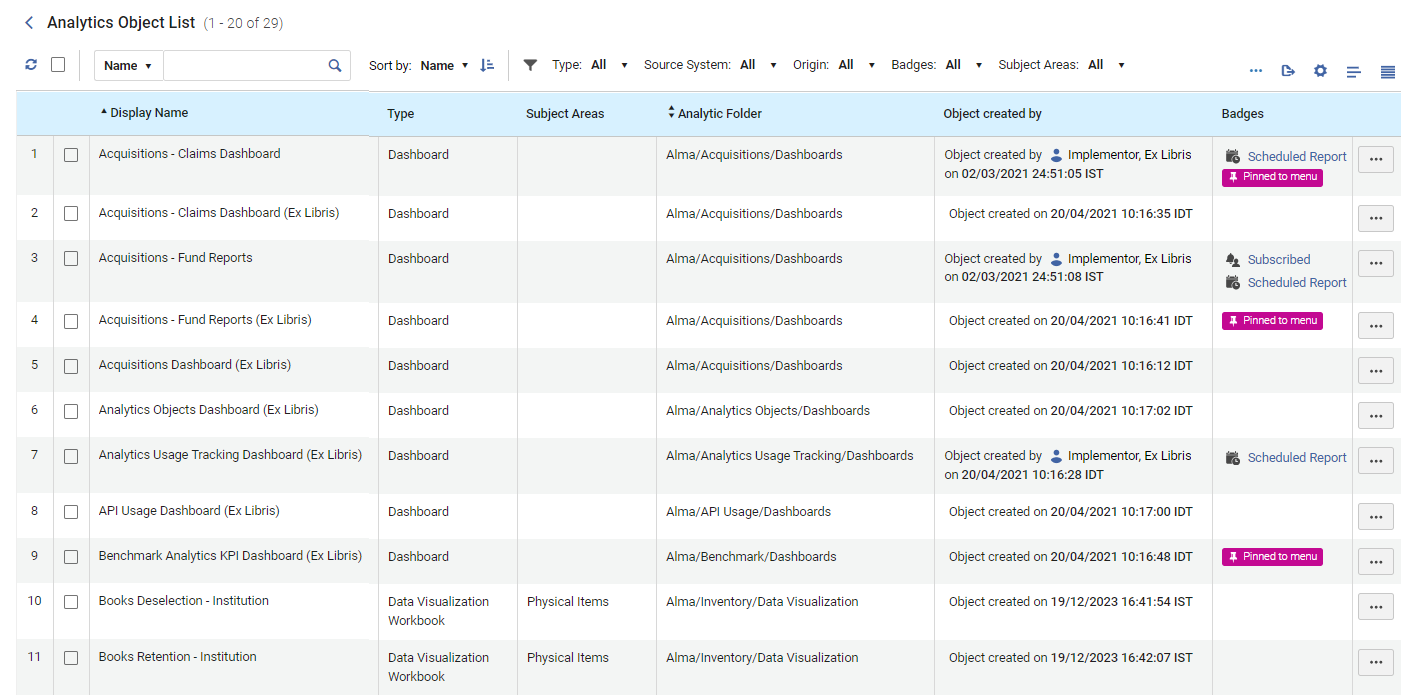1401x695 pixels.
Task: Click the search magnifier icon
Action: pos(335,65)
